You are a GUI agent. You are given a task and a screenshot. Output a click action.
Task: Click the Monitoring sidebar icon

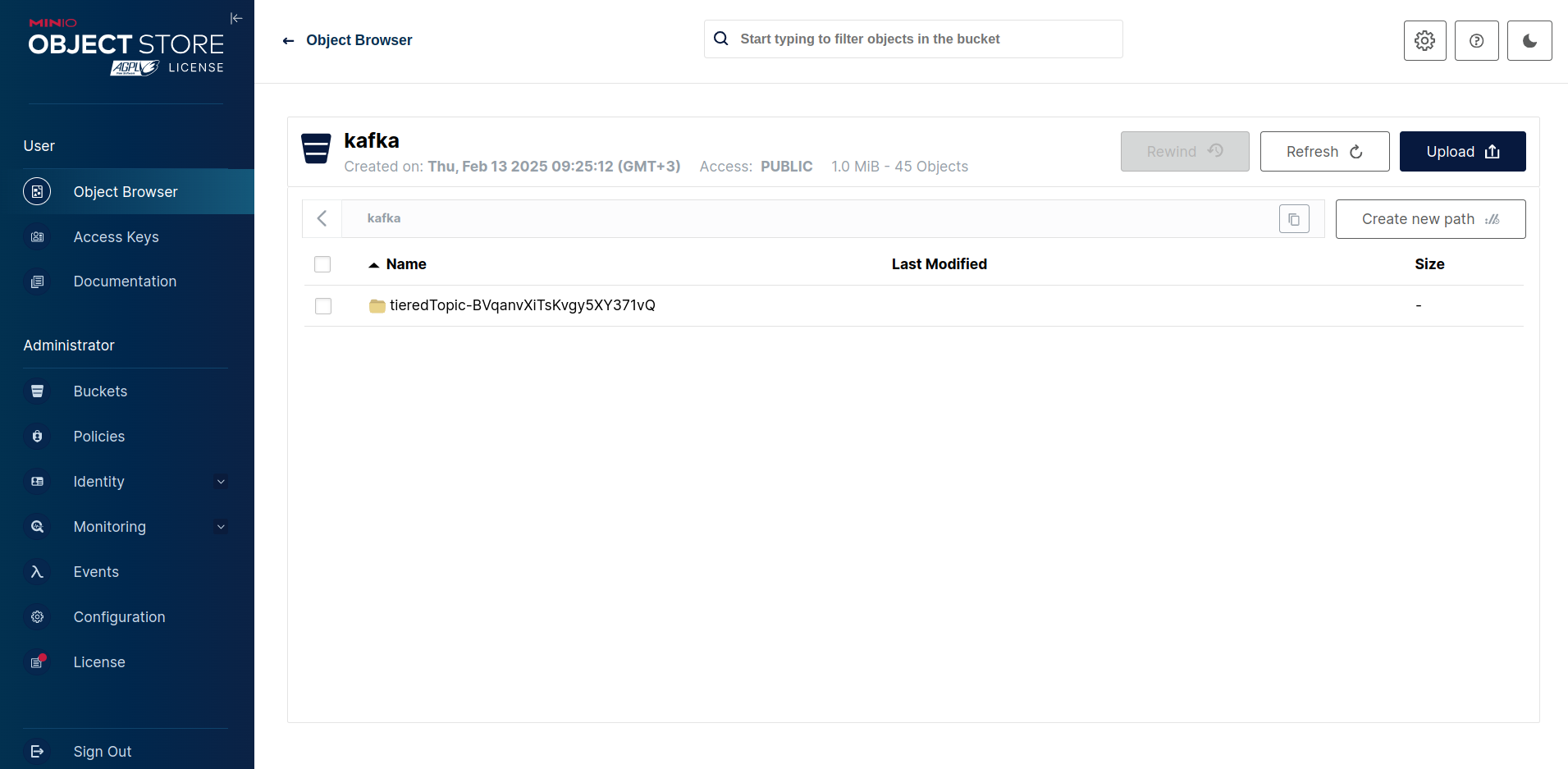click(x=37, y=527)
